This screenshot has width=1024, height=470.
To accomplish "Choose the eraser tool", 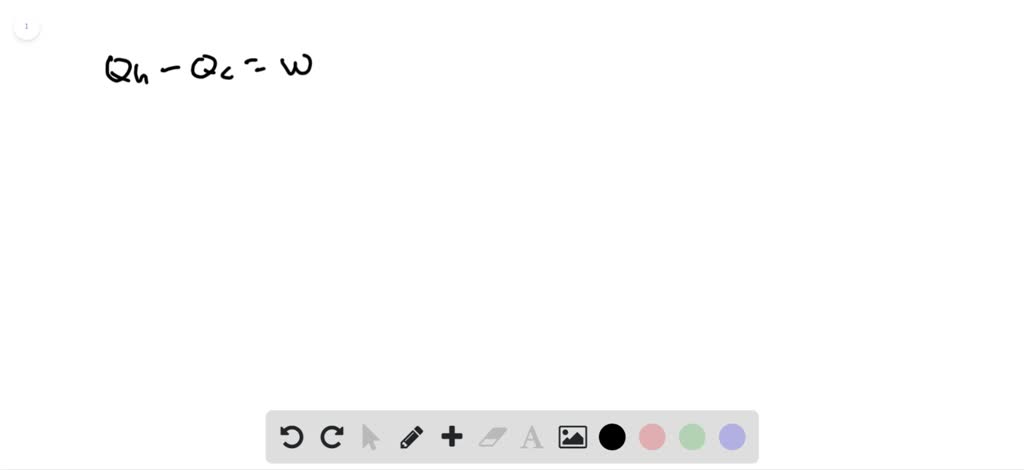I will (x=492, y=437).
